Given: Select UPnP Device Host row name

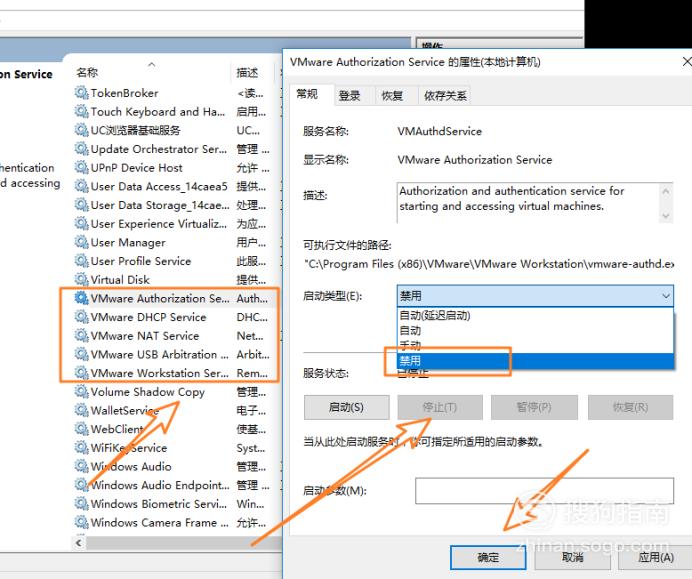Looking at the screenshot, I should click(136, 168).
